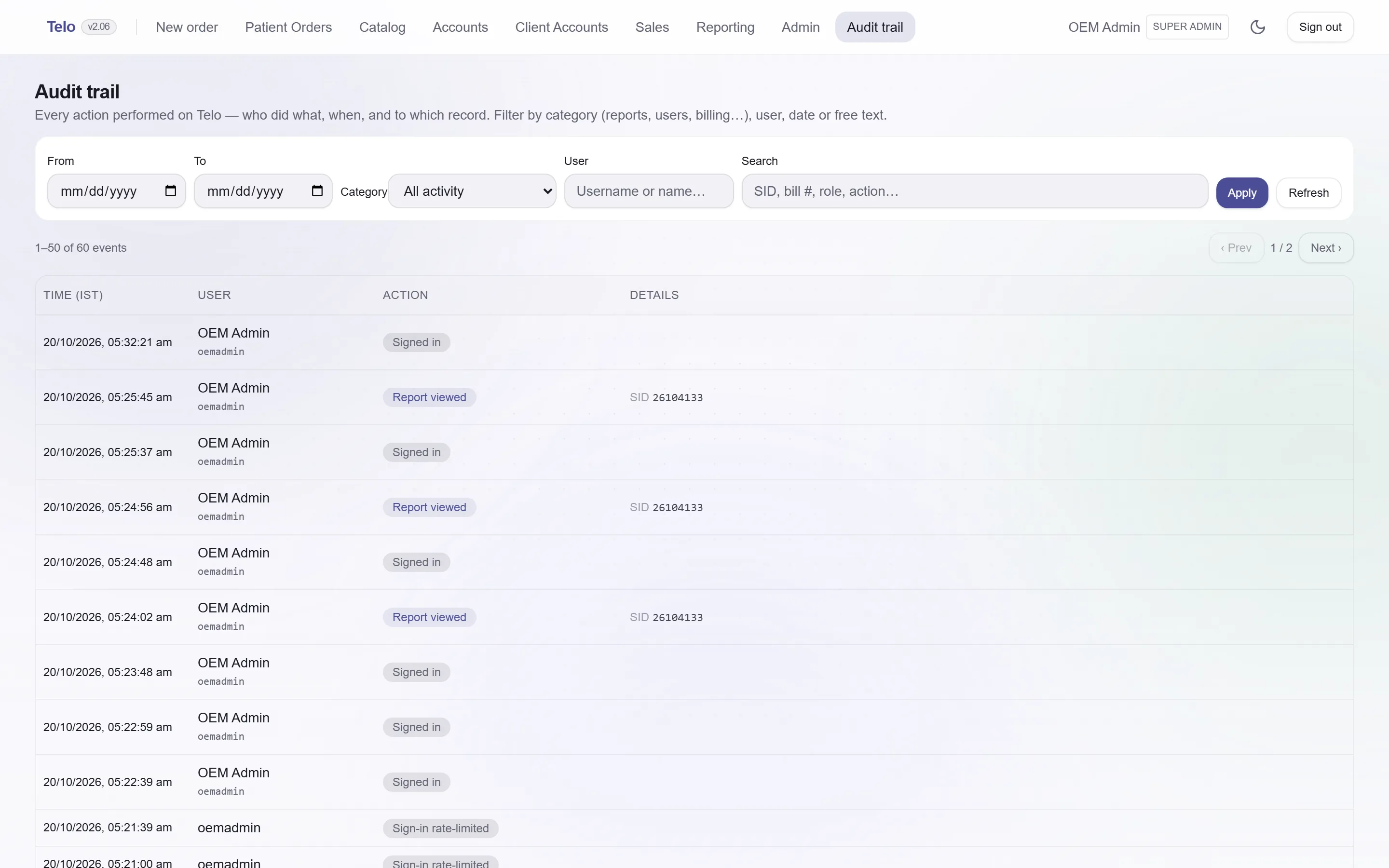Click the DETAILS column header
The width and height of the screenshot is (1389, 868).
coord(654,295)
